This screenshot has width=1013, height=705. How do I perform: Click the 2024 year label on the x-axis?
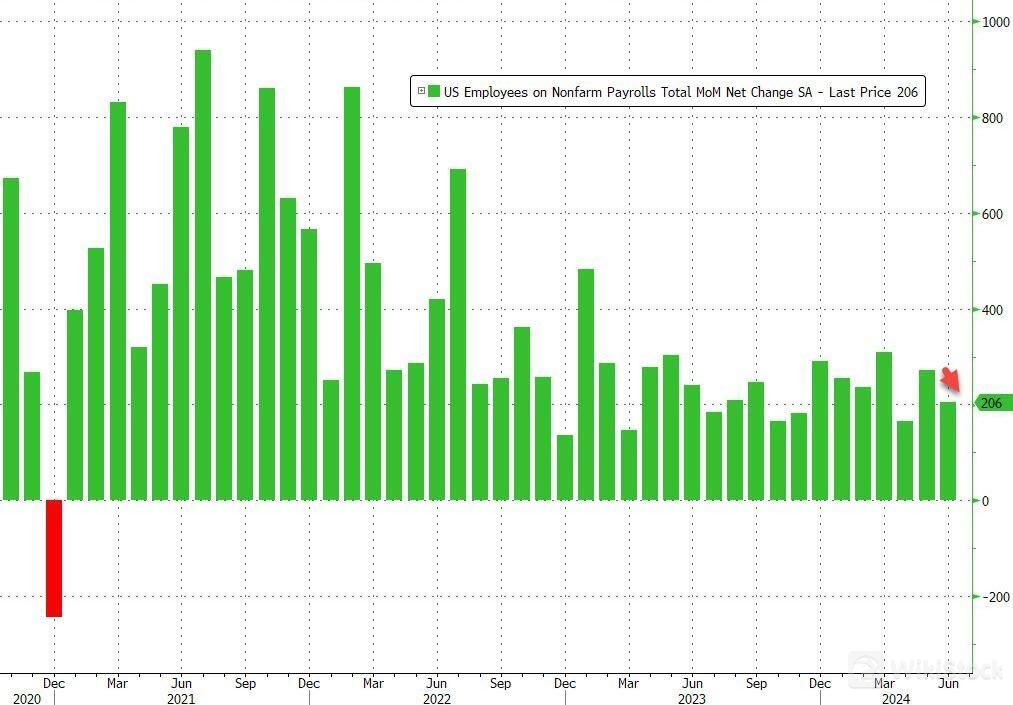[895, 699]
